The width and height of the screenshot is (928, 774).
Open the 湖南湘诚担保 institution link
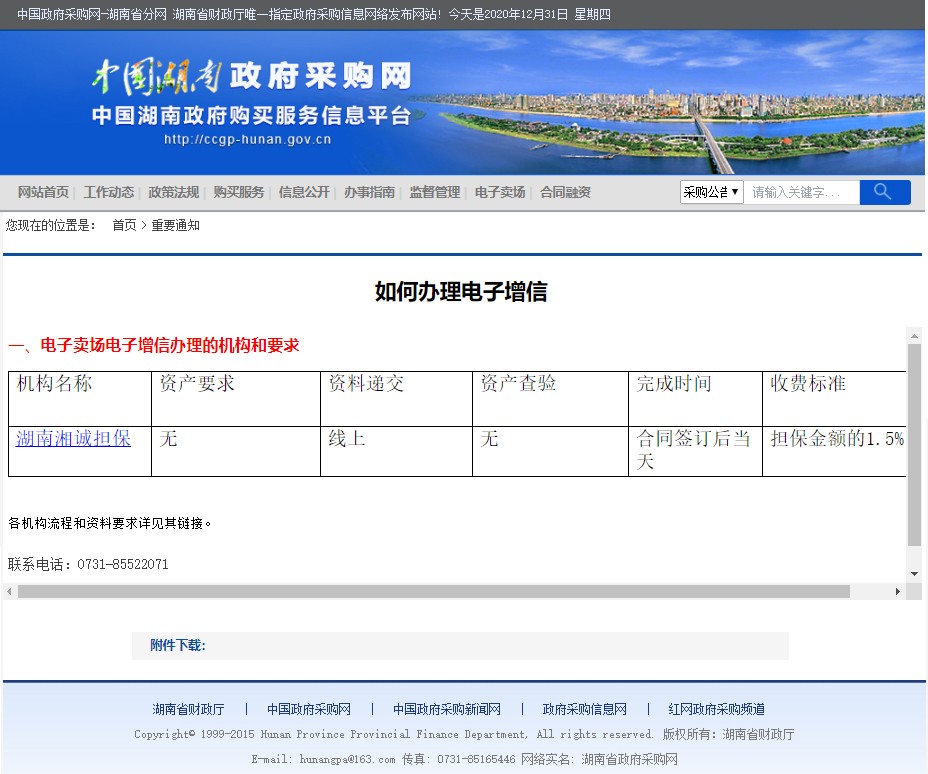[x=73, y=438]
